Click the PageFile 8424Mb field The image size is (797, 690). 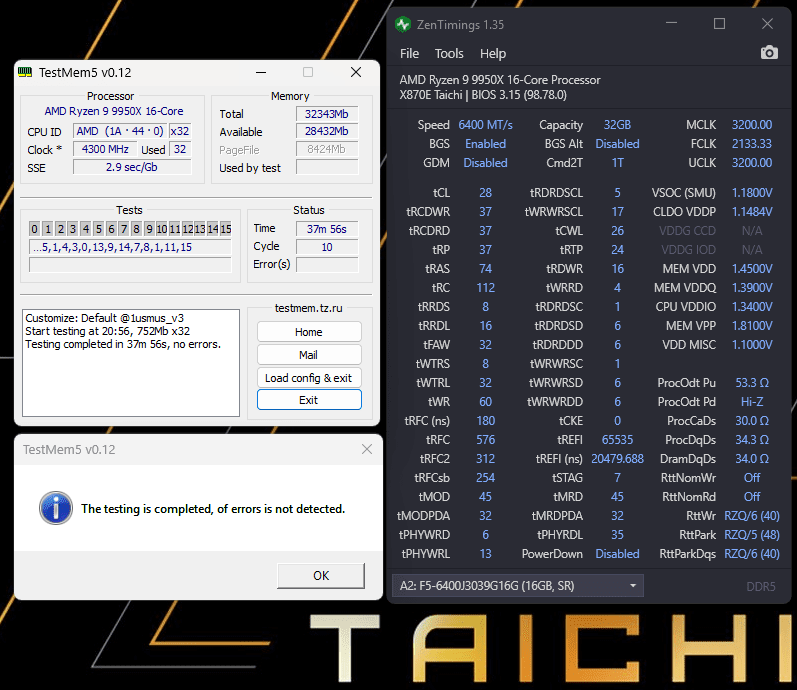(x=327, y=149)
